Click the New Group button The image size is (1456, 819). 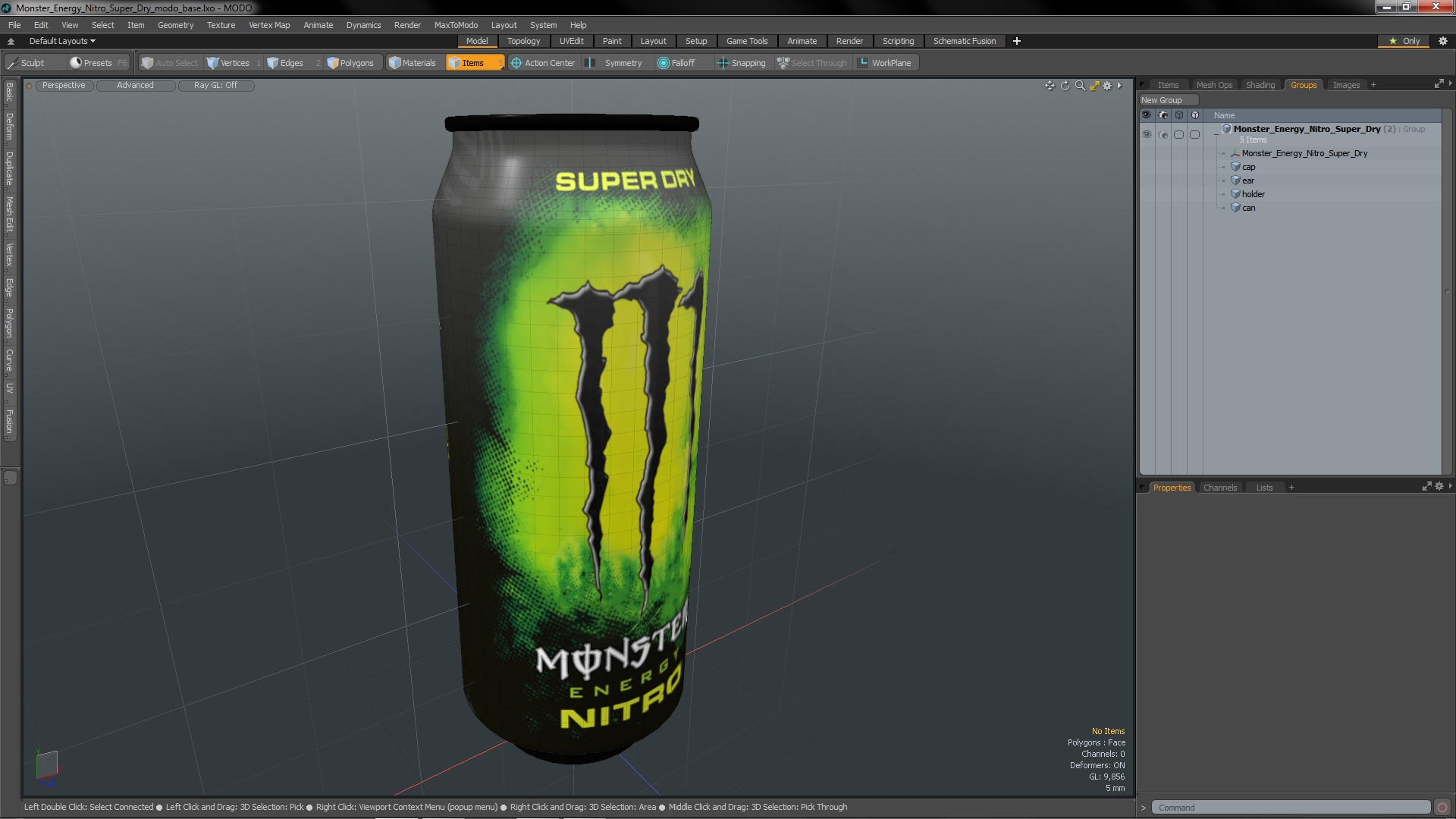tap(1168, 100)
